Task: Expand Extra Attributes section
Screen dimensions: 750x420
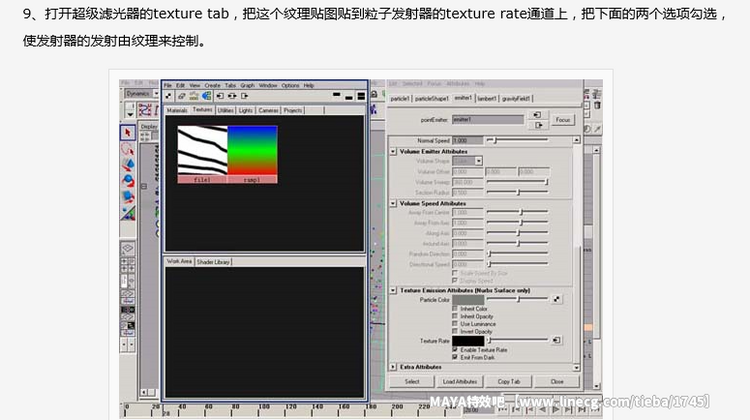Action: pyautogui.click(x=393, y=367)
